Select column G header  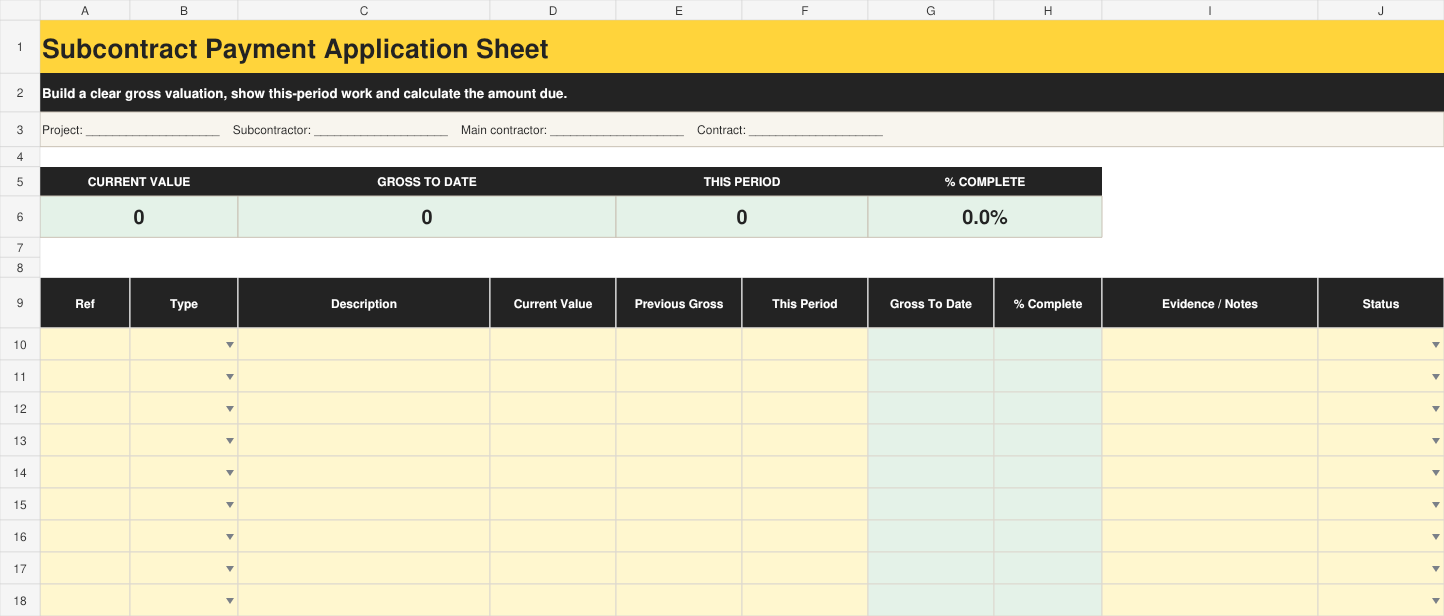(x=931, y=10)
